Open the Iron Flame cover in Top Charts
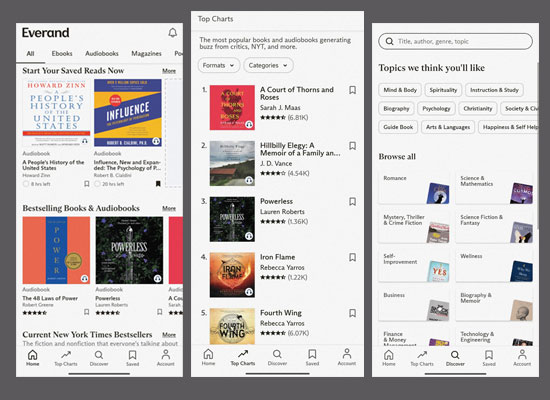Screen dimensions: 550x400 [x=232, y=275]
